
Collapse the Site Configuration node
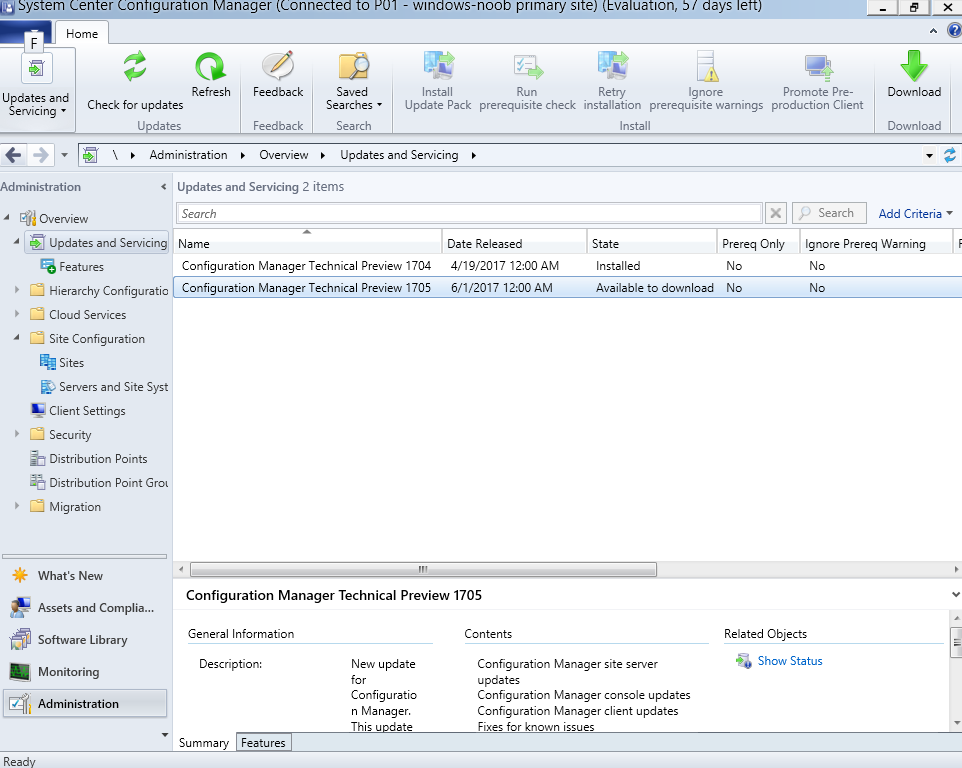[x=17, y=337]
